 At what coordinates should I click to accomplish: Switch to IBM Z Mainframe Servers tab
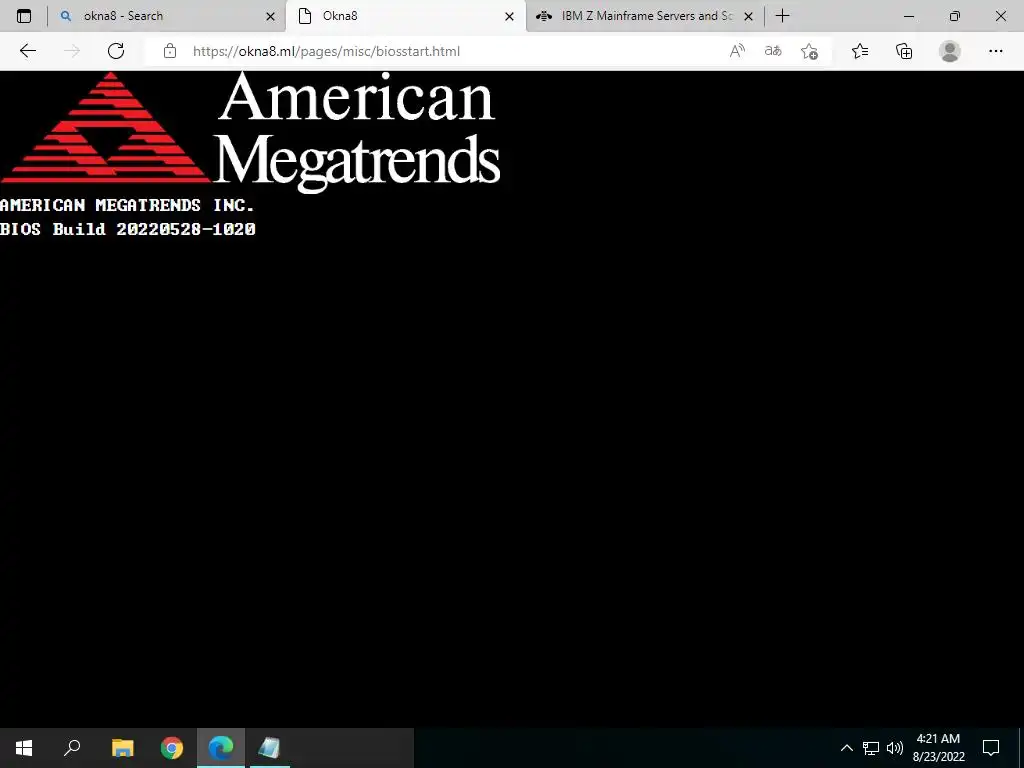tap(645, 16)
